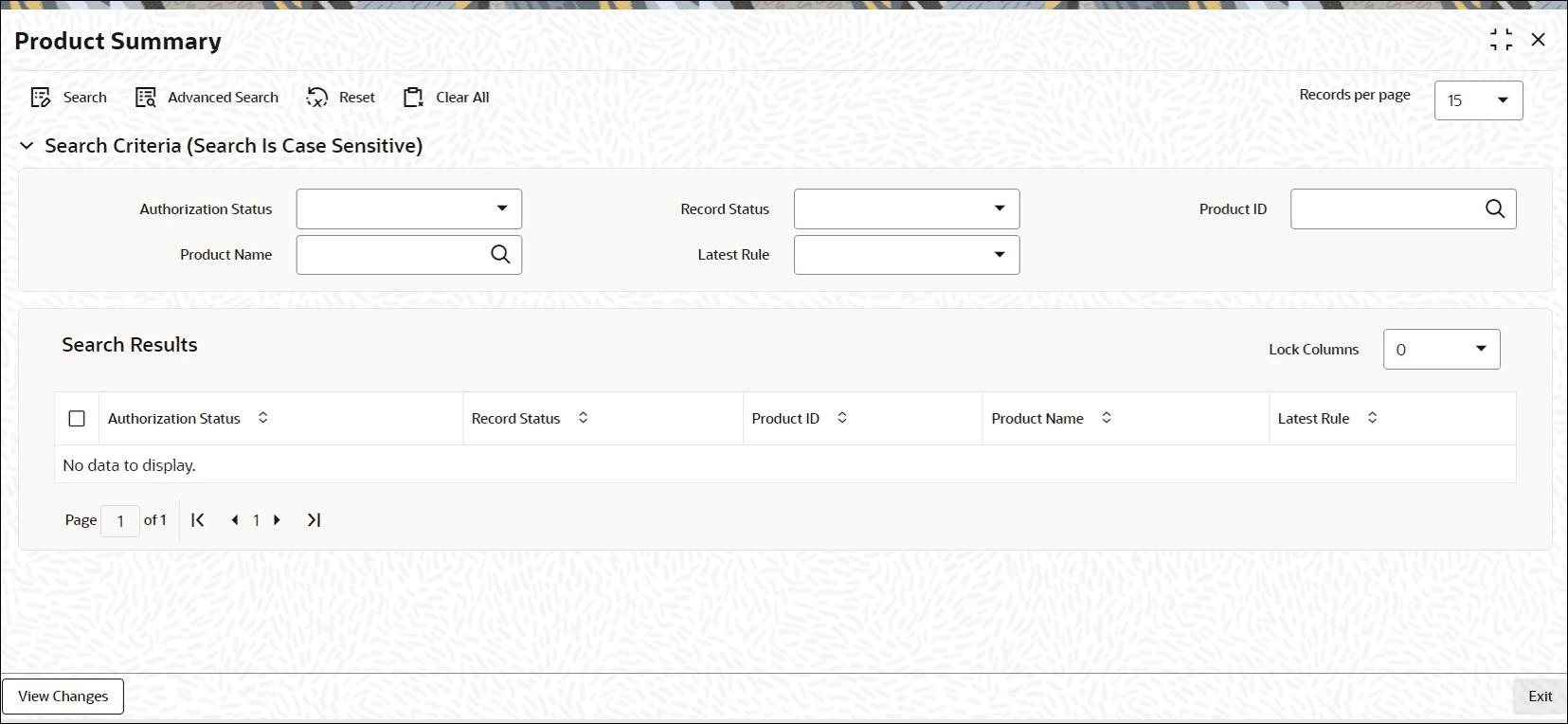Open the Records per page dropdown
This screenshot has width=1568, height=724.
[x=1479, y=100]
